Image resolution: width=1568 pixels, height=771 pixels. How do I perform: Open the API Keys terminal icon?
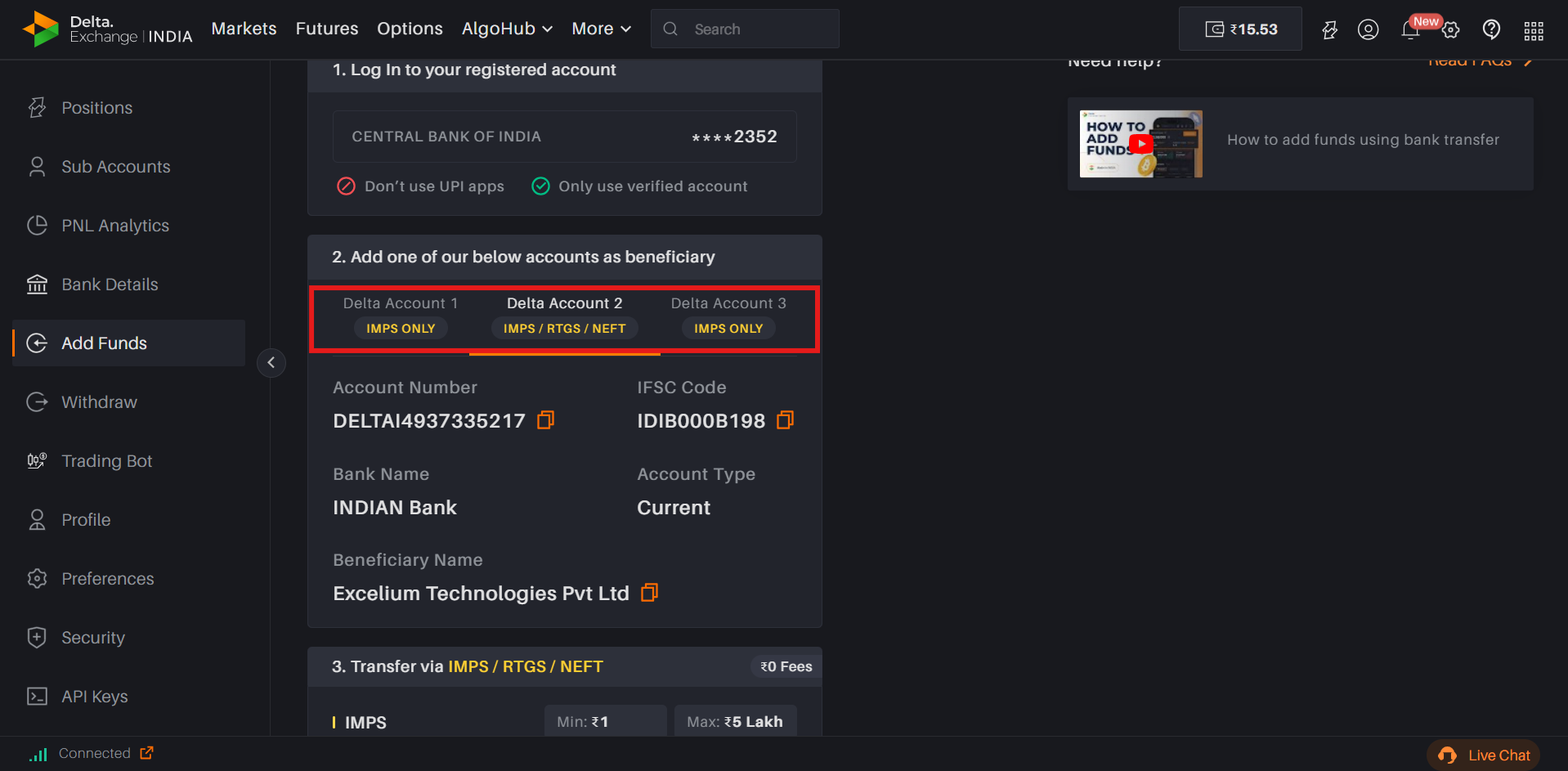pos(37,697)
